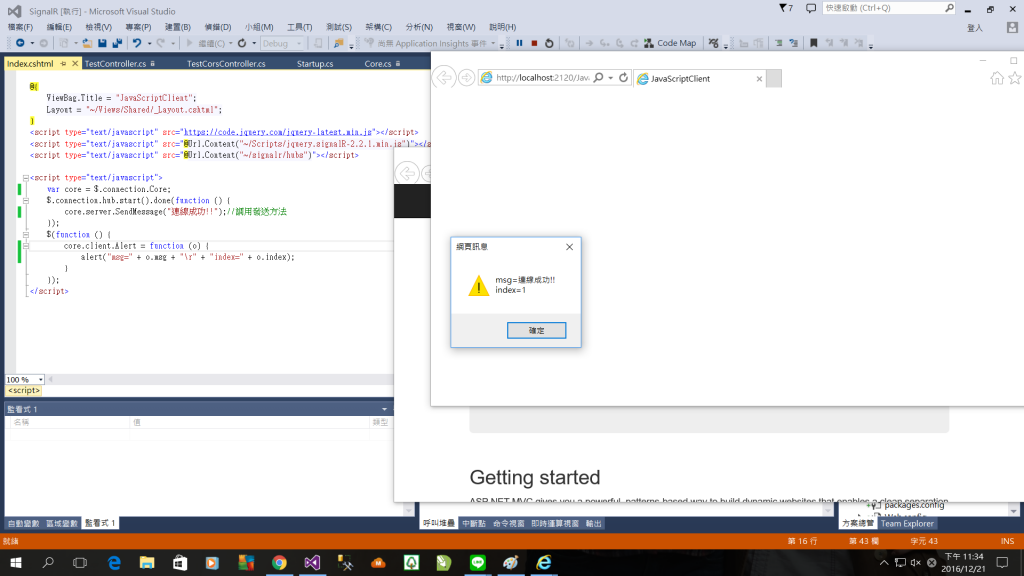
Task: Switch to the 區域變數 panel tab
Action: point(62,524)
